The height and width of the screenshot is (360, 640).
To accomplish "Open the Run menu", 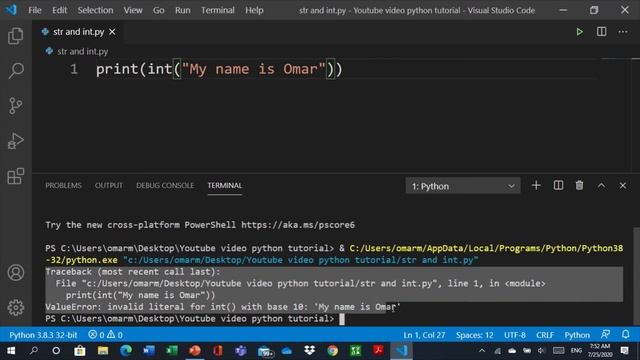I will click(182, 10).
